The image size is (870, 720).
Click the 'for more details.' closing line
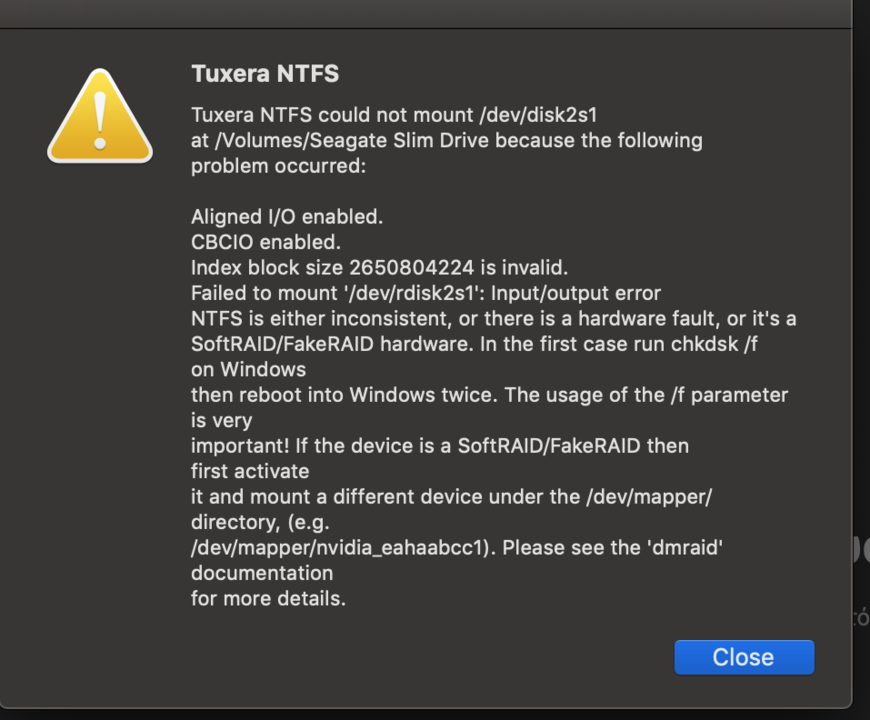[269, 599]
